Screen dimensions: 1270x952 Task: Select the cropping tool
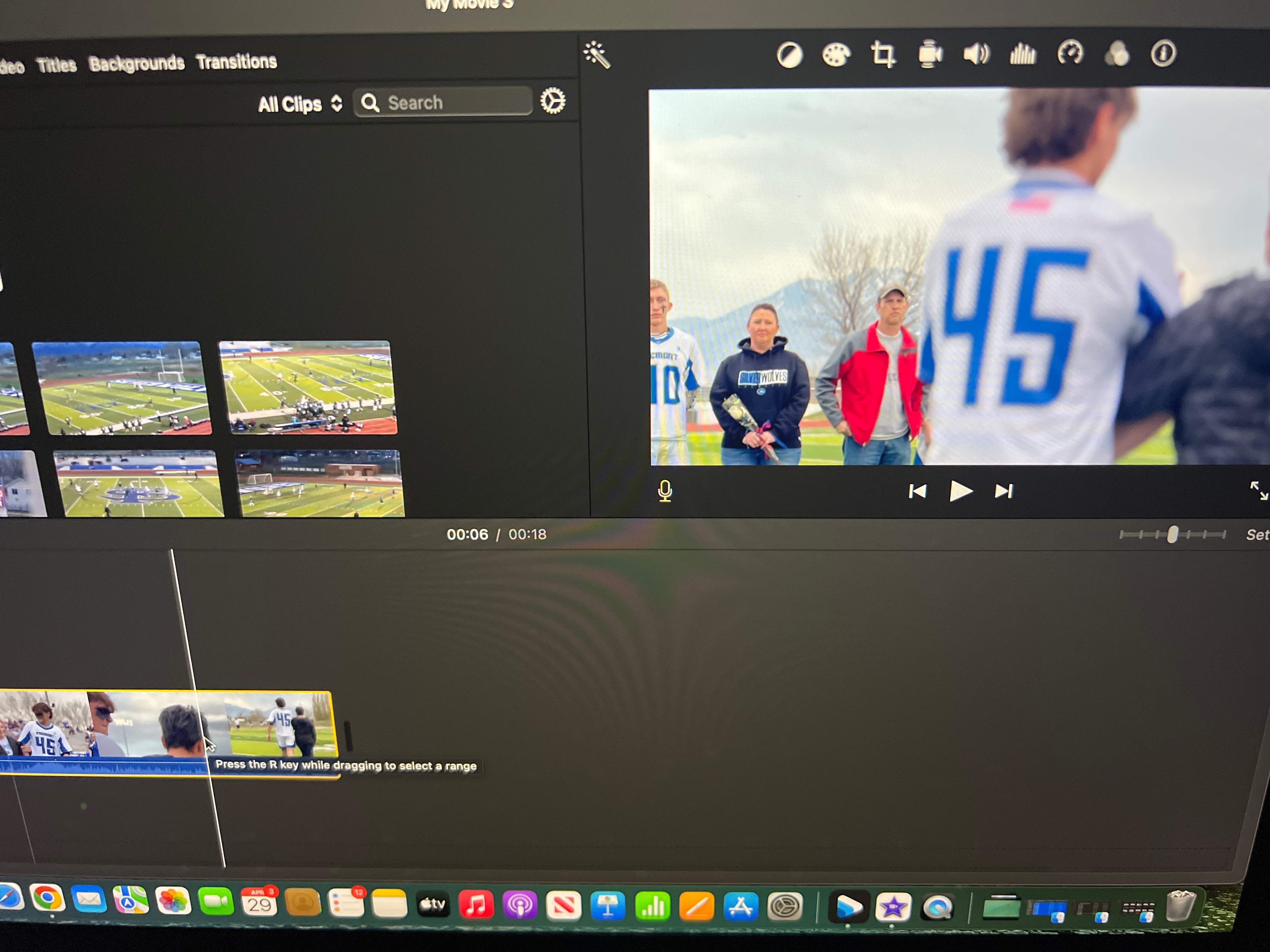click(883, 55)
